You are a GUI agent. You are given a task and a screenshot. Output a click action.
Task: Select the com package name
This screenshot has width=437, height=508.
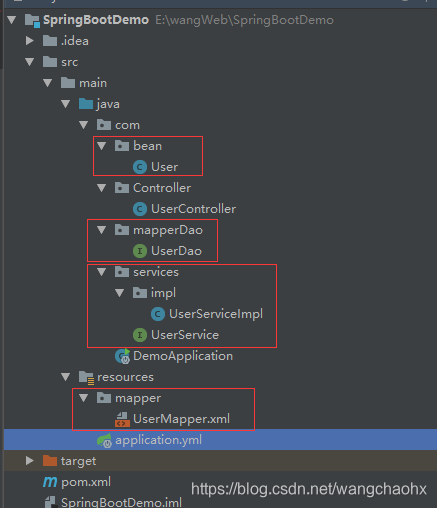[x=127, y=125]
